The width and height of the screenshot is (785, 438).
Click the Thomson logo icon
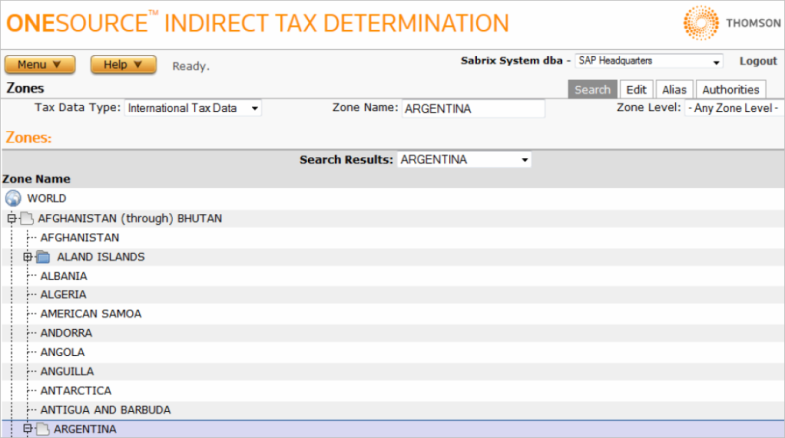point(701,23)
